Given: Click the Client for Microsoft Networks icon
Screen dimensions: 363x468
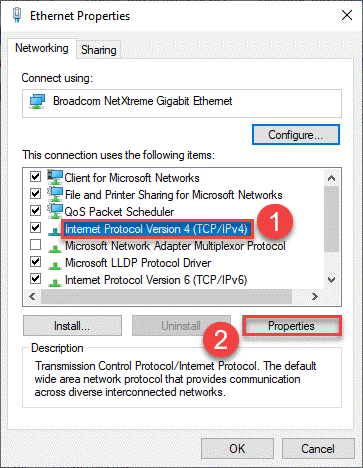Looking at the screenshot, I should tap(55, 177).
